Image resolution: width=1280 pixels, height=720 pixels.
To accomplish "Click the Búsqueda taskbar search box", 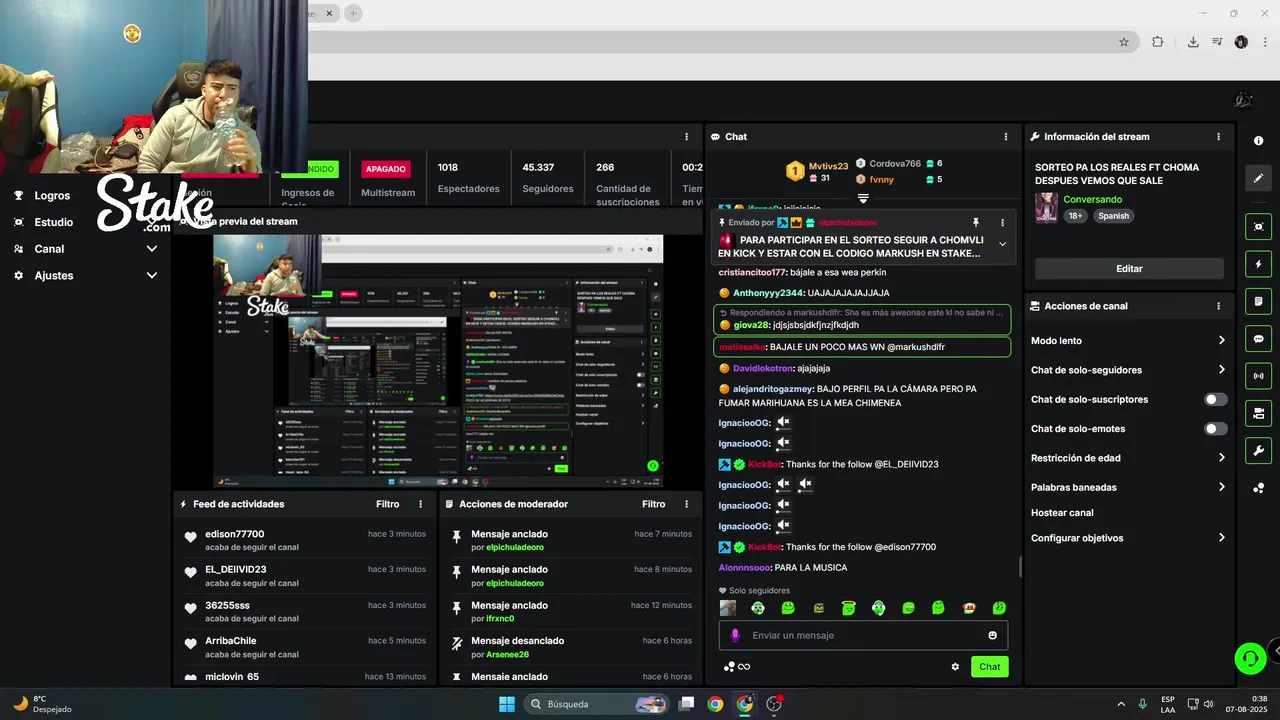I will point(598,704).
